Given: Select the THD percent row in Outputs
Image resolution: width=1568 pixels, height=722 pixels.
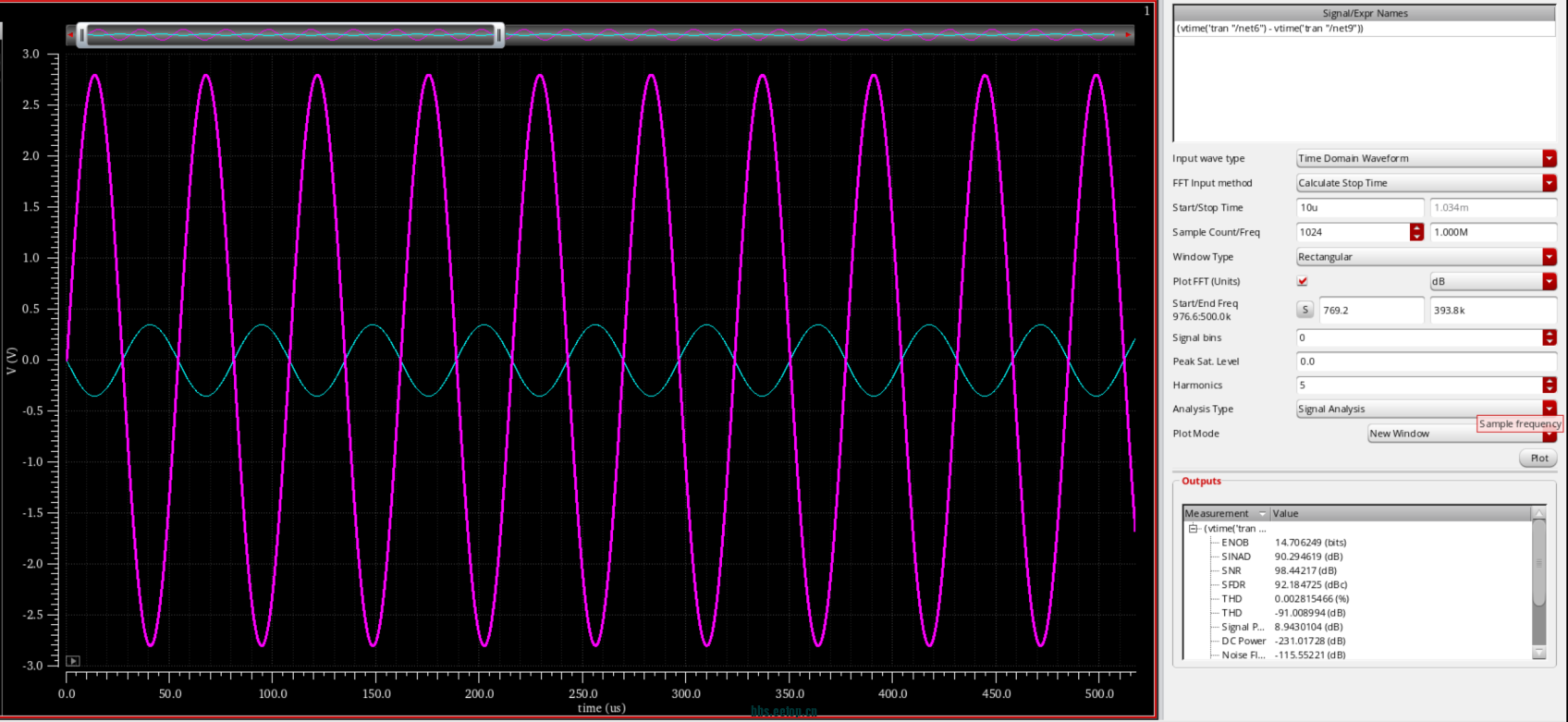Looking at the screenshot, I should [1357, 599].
